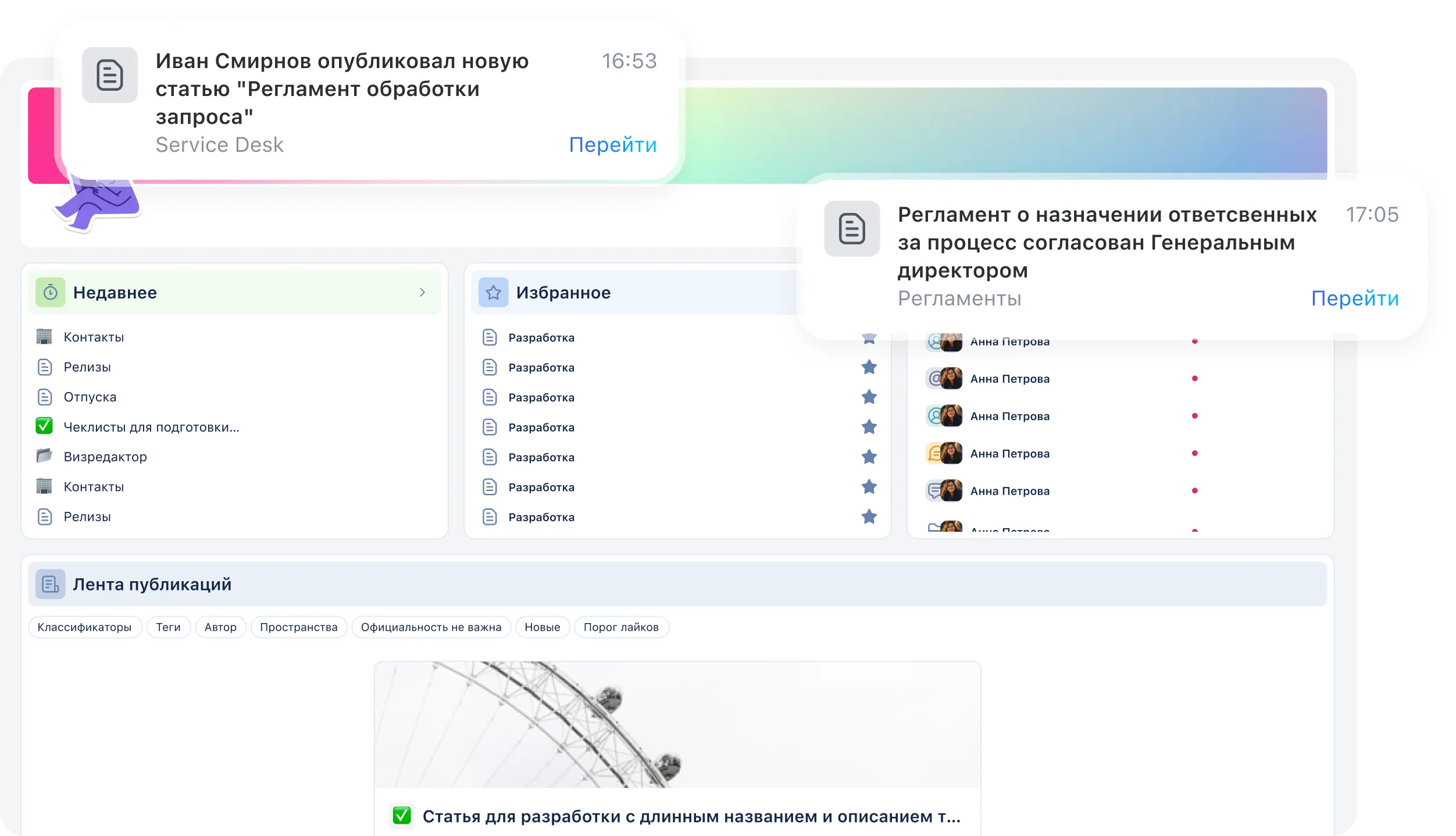The width and height of the screenshot is (1456, 836).
Task: Remove the star from the fourth Разработка item
Action: (x=869, y=427)
